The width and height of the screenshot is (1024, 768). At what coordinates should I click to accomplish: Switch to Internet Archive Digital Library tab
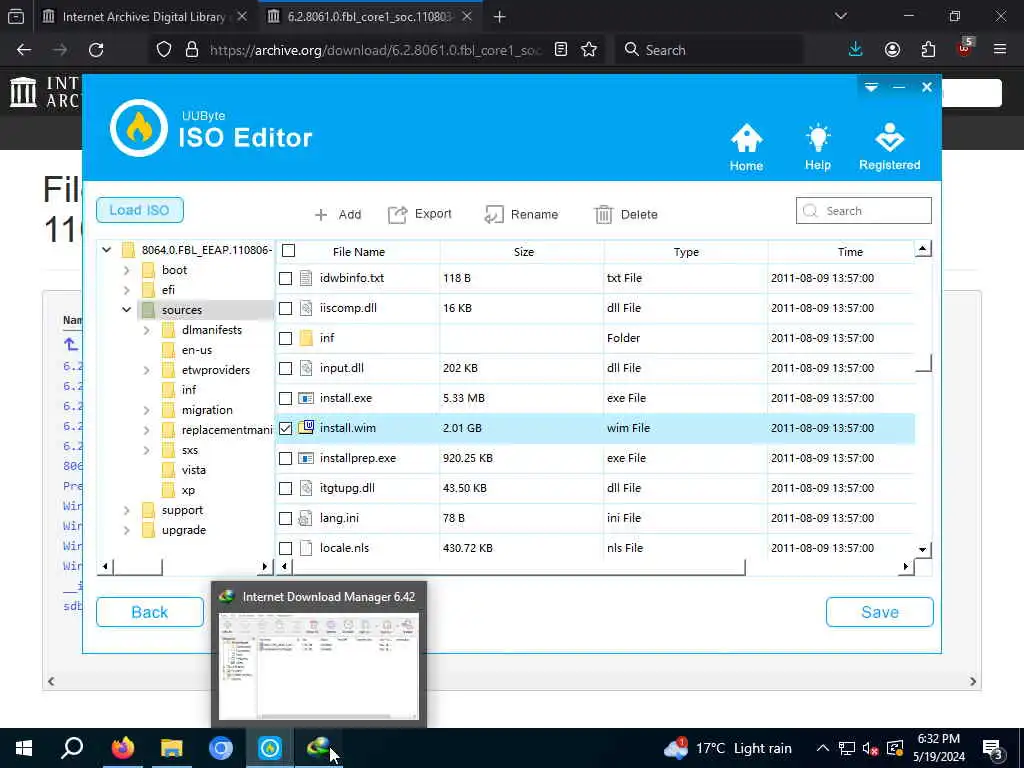point(144,17)
